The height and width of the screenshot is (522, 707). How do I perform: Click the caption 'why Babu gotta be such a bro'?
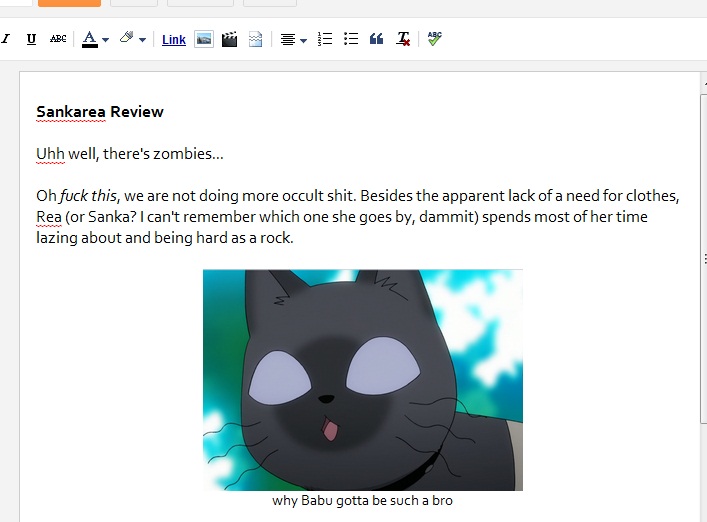tap(363, 500)
